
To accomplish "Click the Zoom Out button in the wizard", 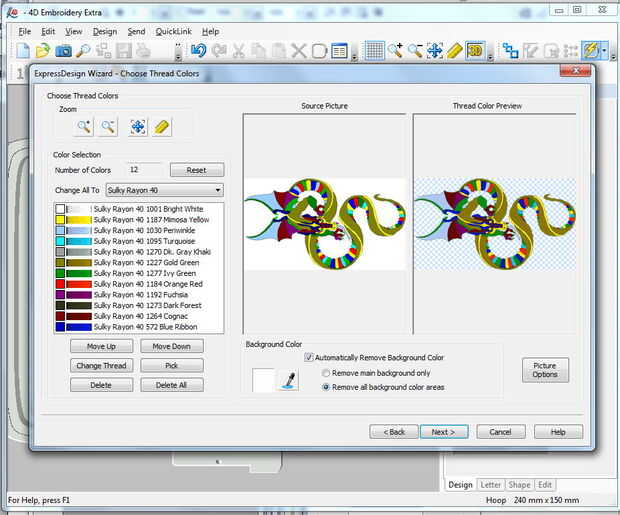I will click(108, 127).
